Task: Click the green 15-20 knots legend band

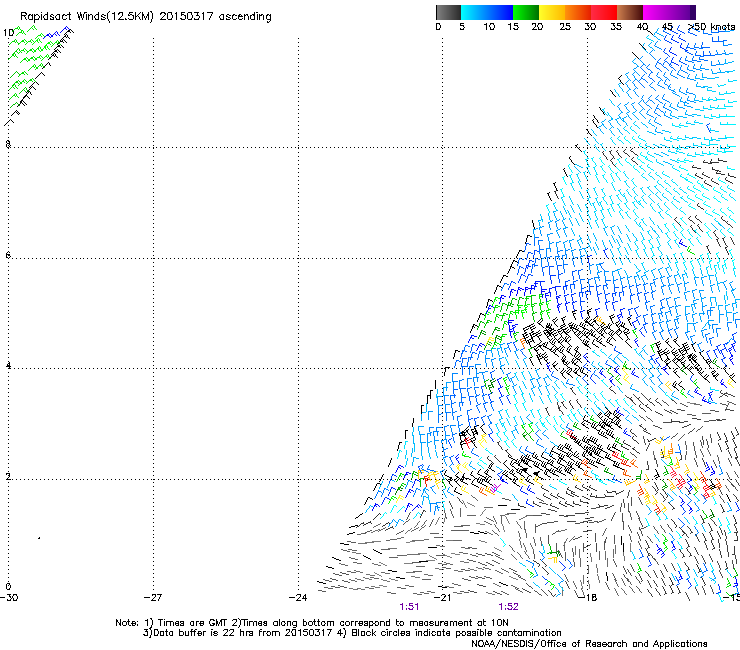Action: [x=526, y=12]
